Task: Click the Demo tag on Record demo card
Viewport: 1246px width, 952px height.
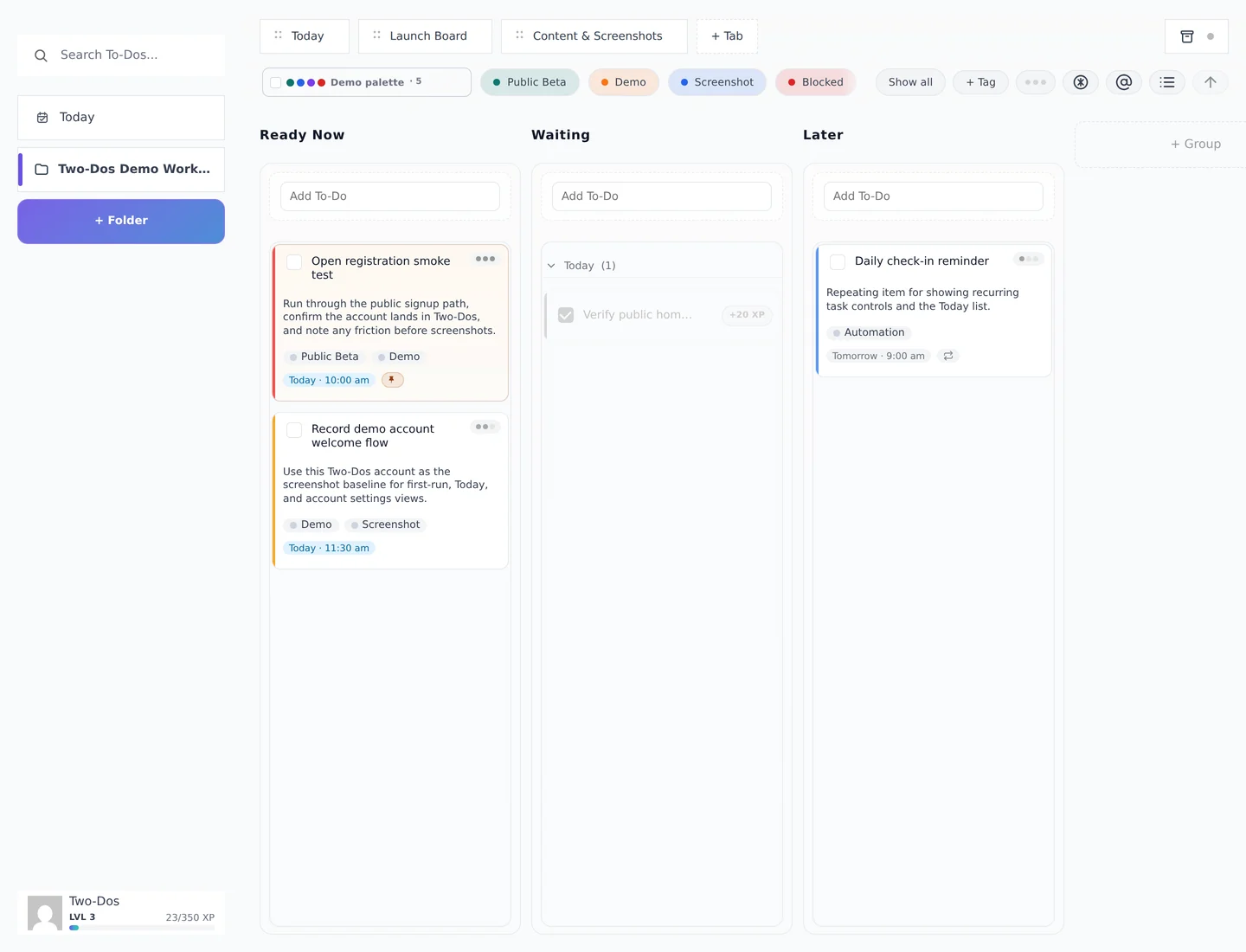Action: [311, 524]
